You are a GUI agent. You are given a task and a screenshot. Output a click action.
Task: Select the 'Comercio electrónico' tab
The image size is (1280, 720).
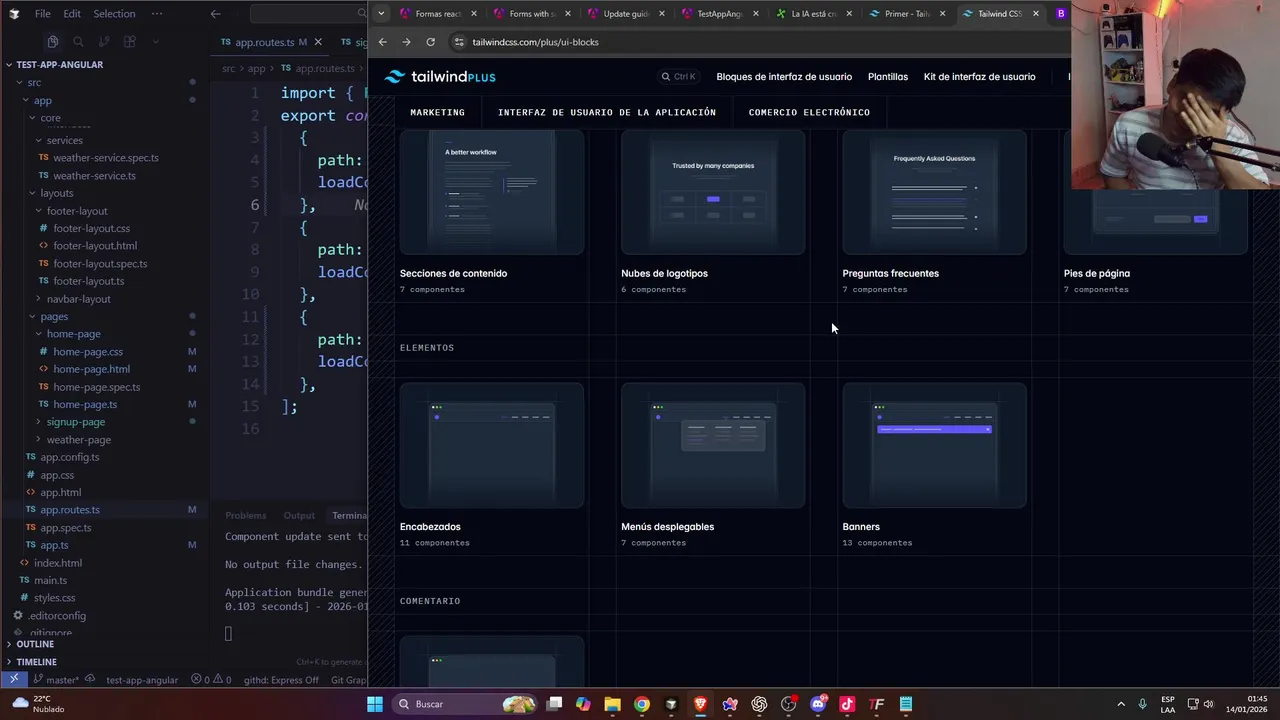click(809, 112)
